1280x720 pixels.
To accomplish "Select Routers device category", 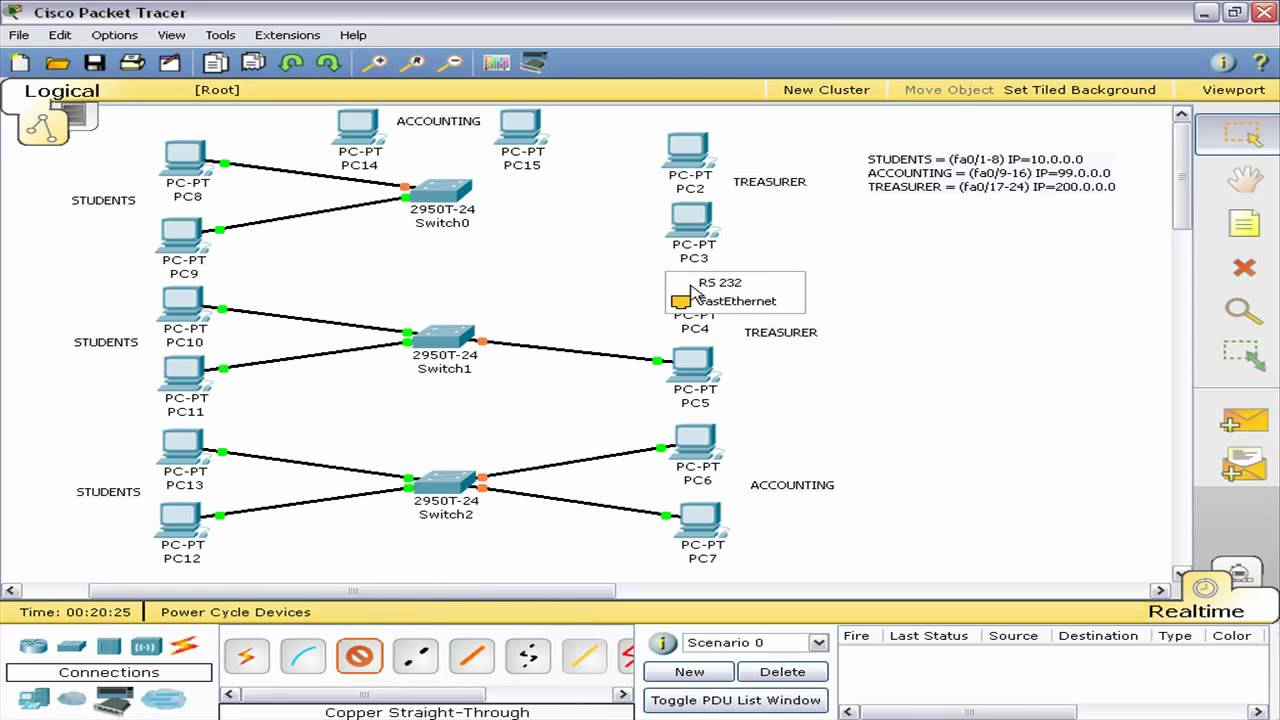I will coord(33,646).
